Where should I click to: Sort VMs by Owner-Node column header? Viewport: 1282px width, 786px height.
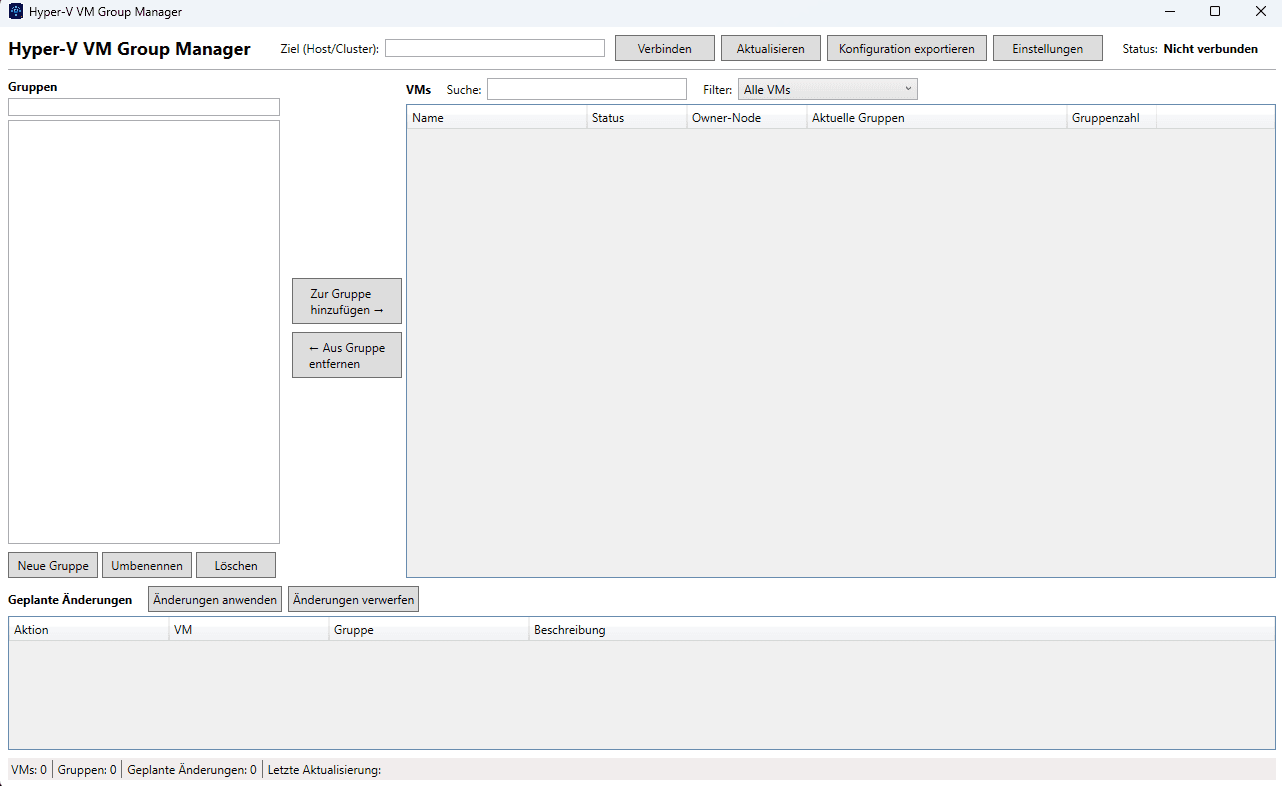point(747,118)
